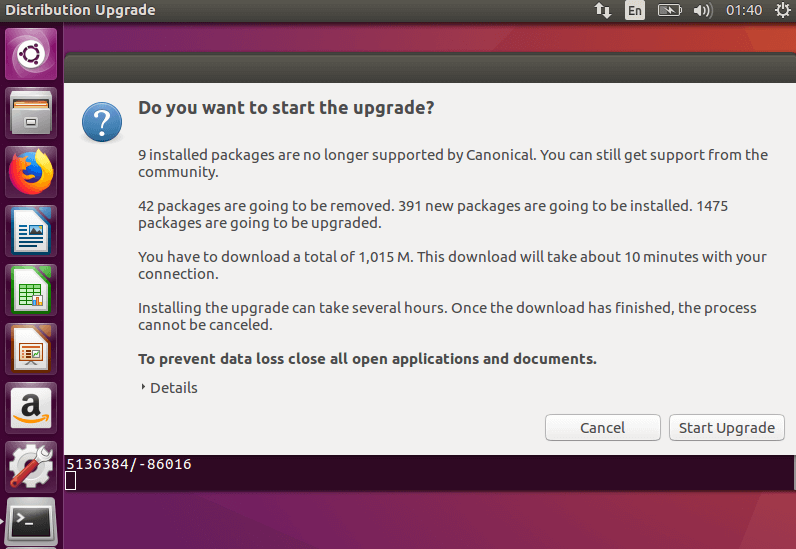The image size is (796, 549).
Task: Cancel the distribution upgrade
Action: [x=602, y=428]
